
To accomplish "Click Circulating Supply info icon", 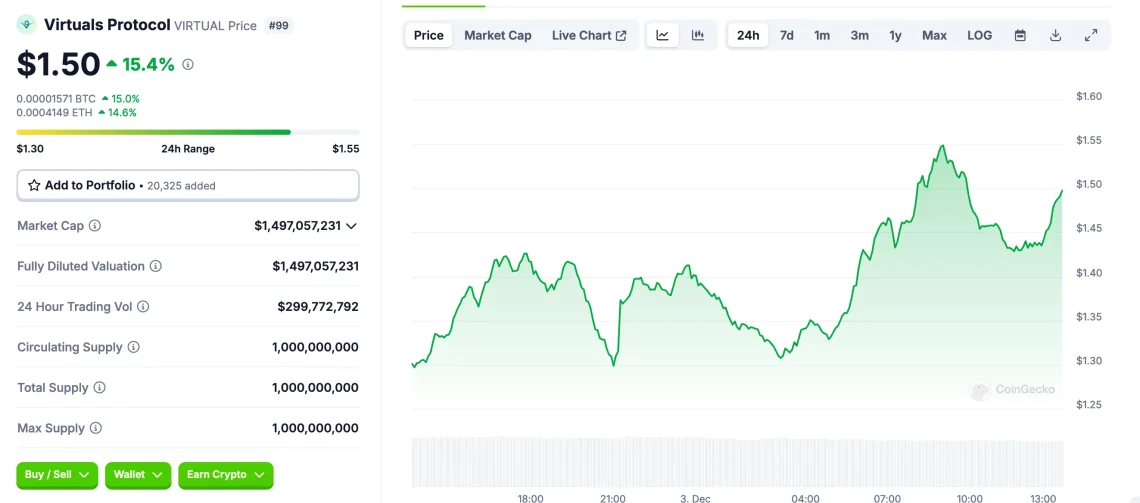I will (134, 347).
